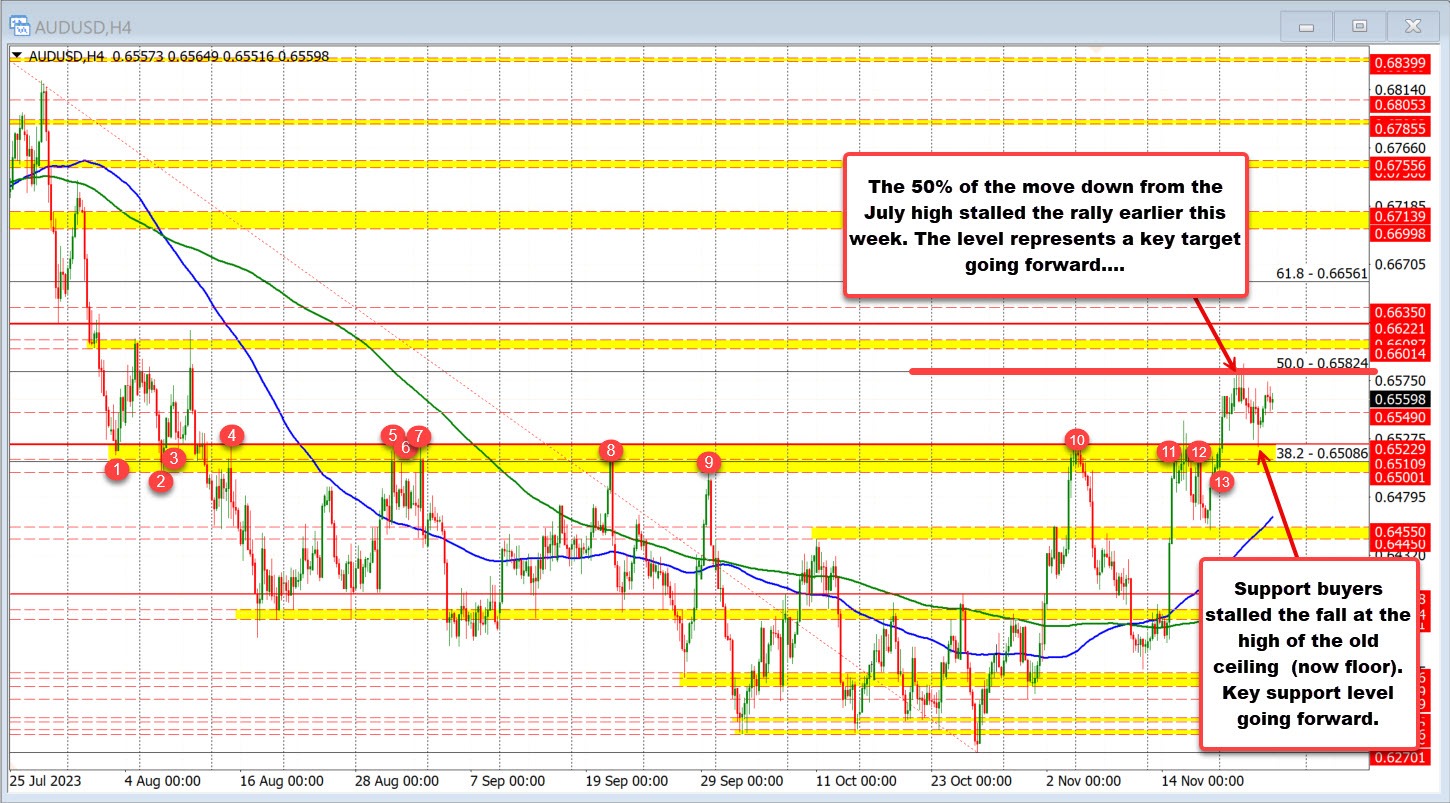Select marker 10 at the early November high
This screenshot has width=1450, height=803.
click(1078, 439)
